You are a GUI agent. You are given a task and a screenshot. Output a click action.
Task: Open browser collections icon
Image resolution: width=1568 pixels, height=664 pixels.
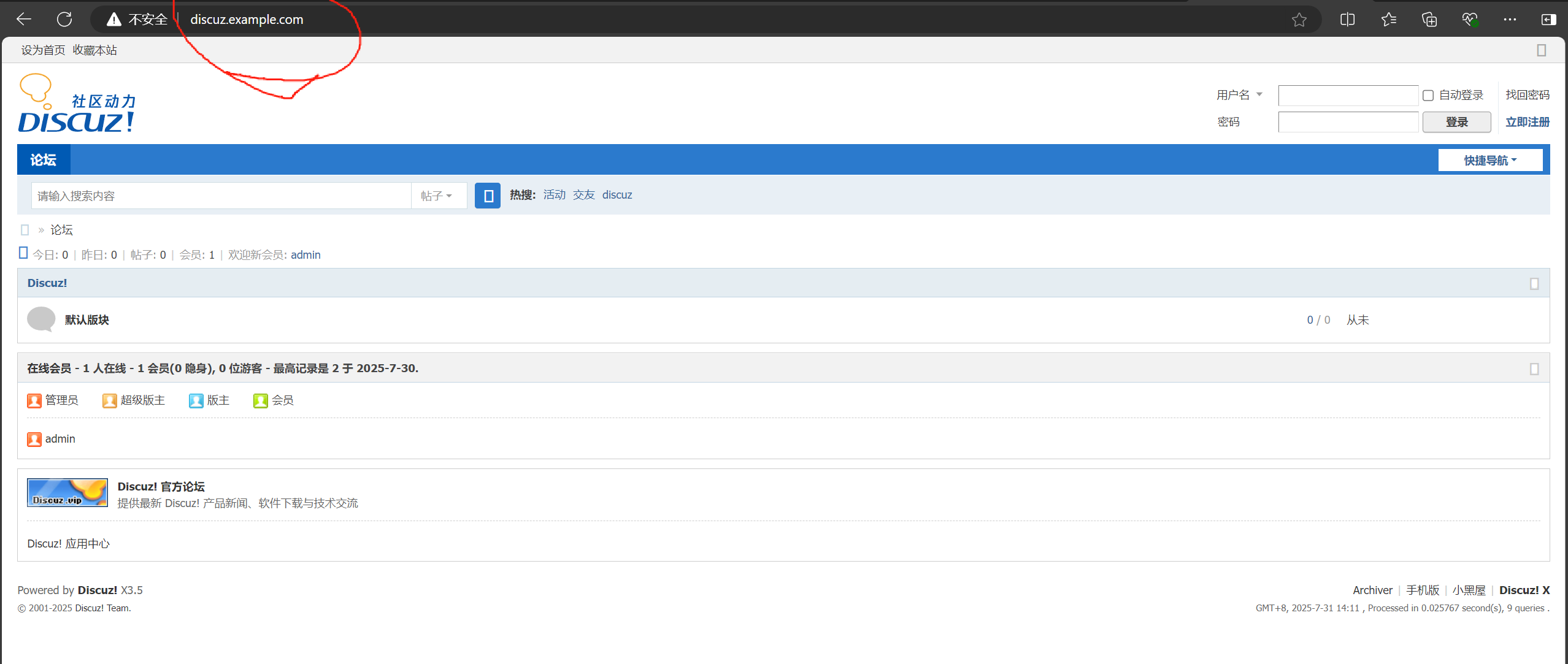click(1429, 20)
